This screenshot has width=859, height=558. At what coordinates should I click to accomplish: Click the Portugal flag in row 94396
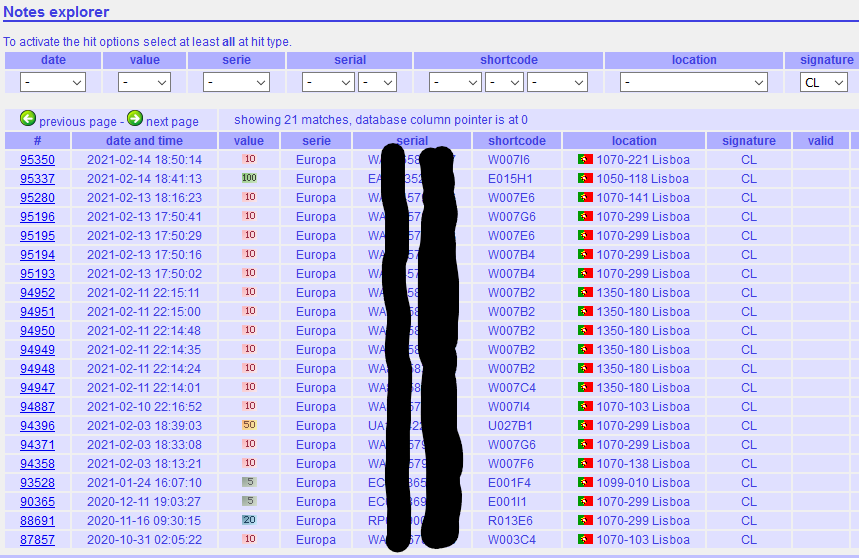coord(585,425)
